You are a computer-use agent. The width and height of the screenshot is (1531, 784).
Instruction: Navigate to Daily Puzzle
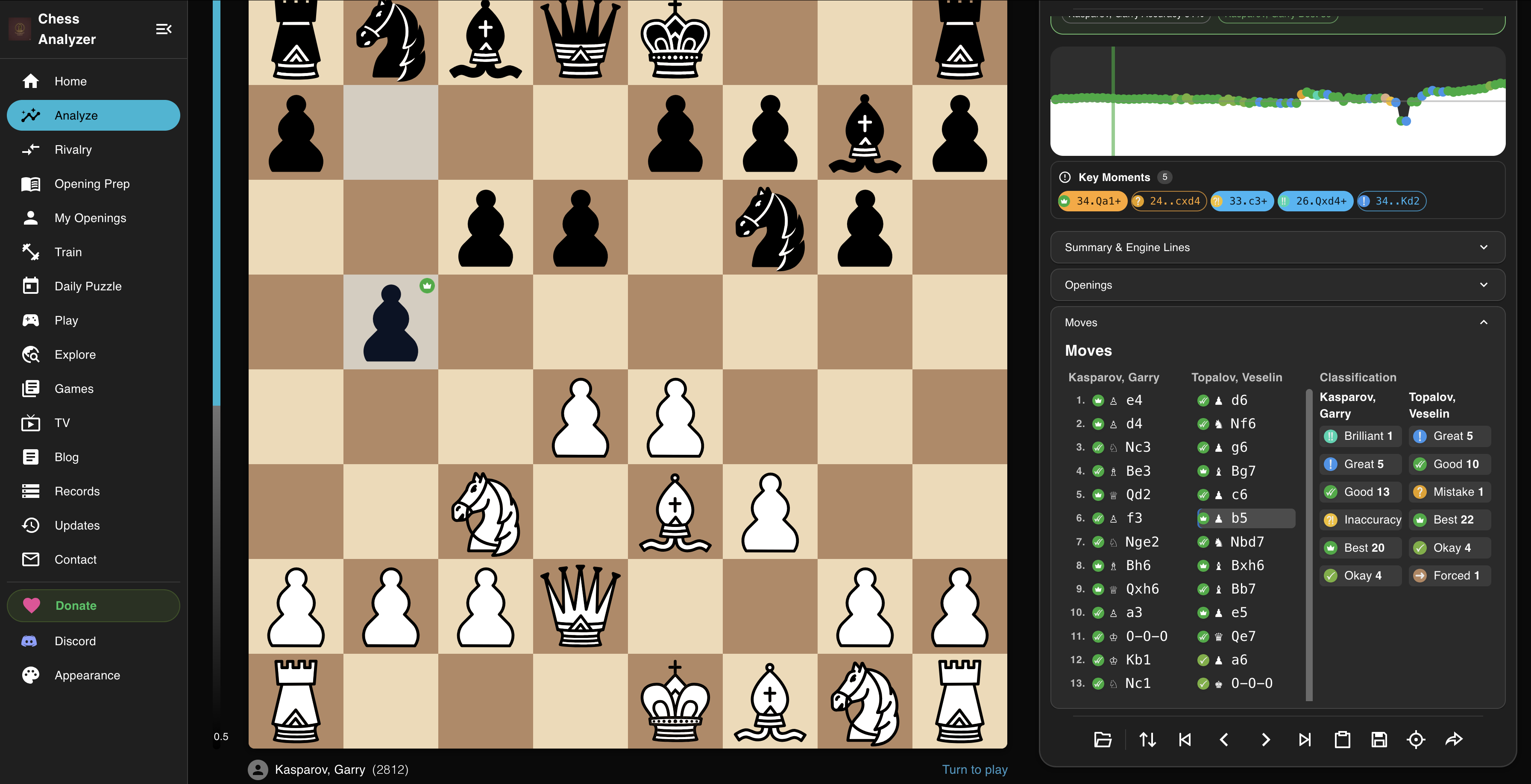point(88,286)
